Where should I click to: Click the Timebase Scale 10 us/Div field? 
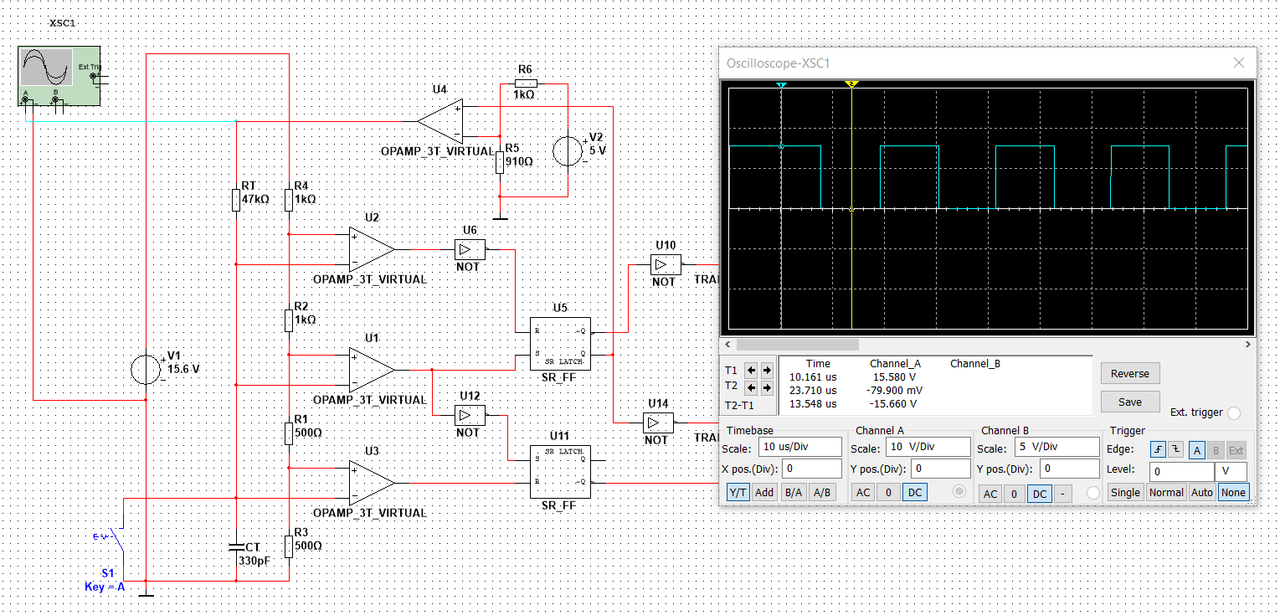click(x=798, y=447)
